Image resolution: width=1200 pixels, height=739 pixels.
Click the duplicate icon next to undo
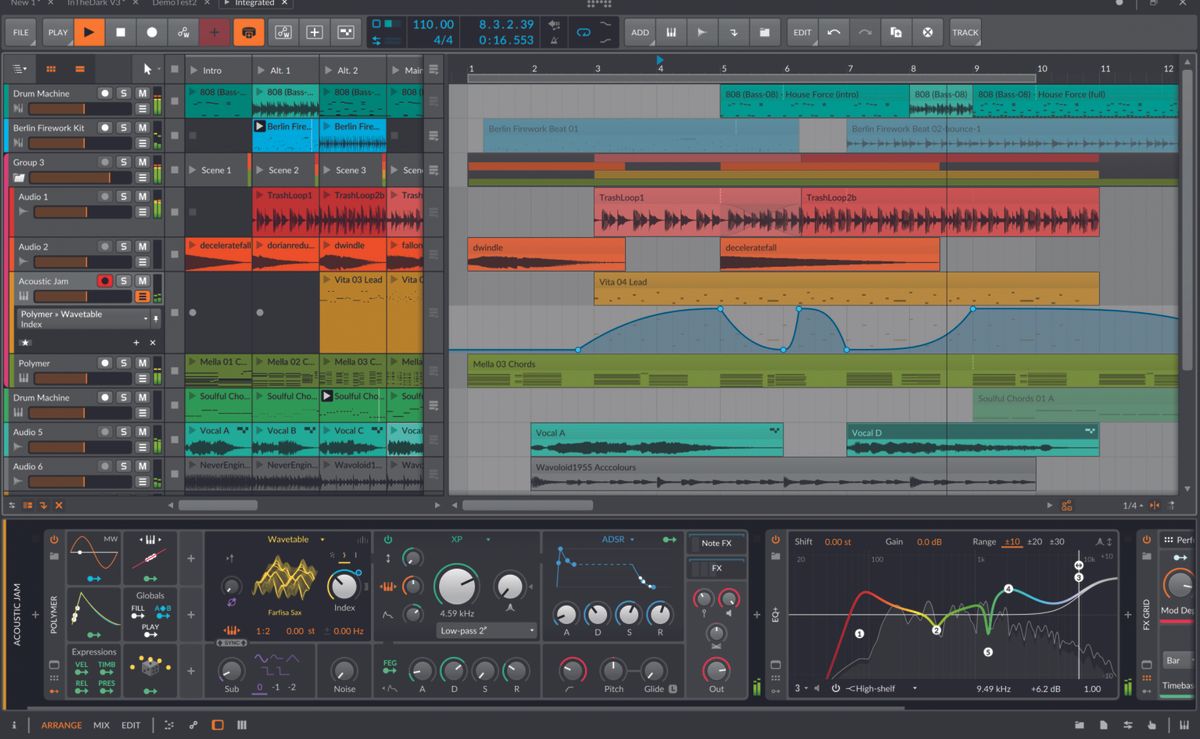(897, 32)
